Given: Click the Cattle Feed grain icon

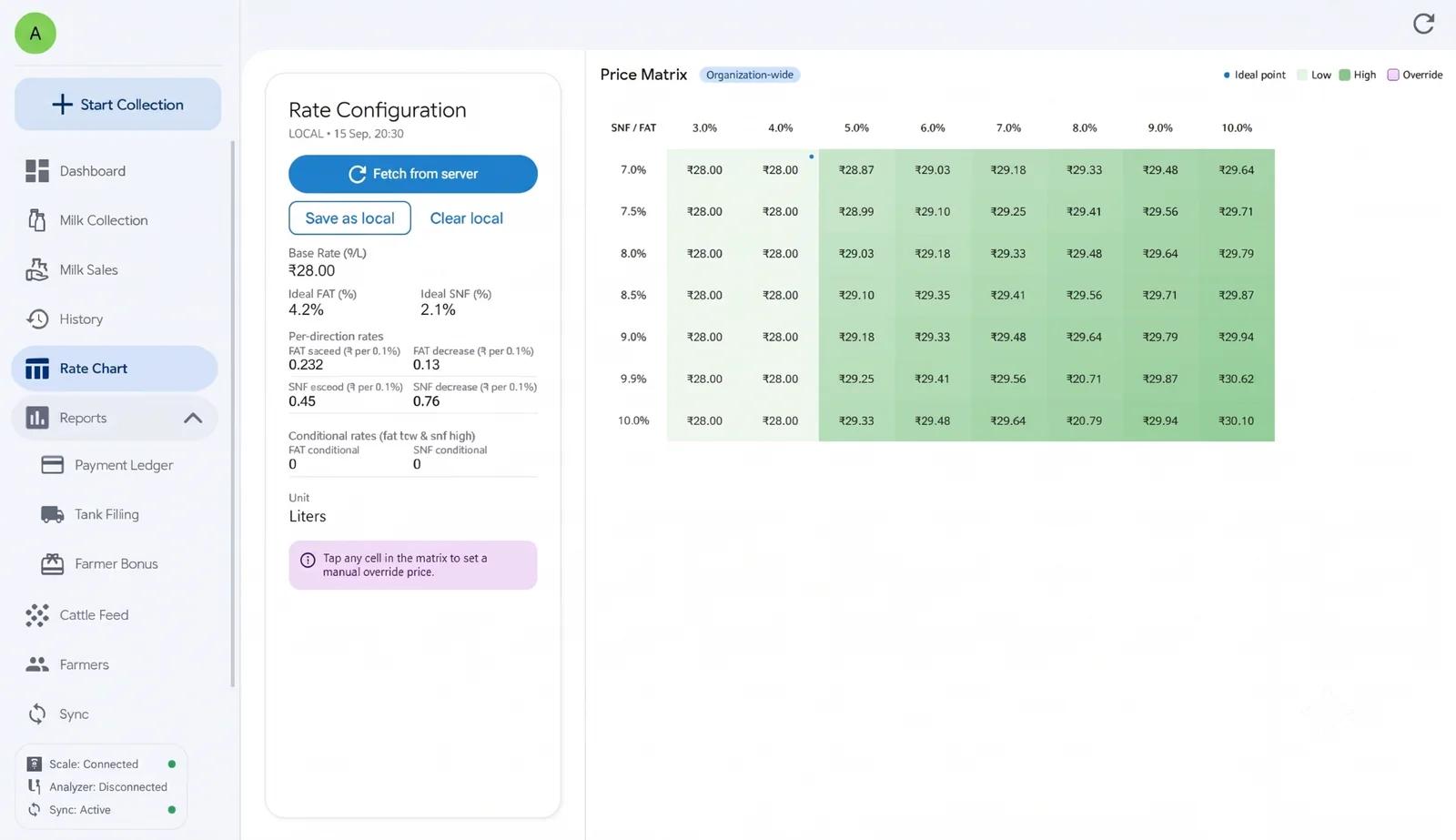Looking at the screenshot, I should click(x=37, y=615).
